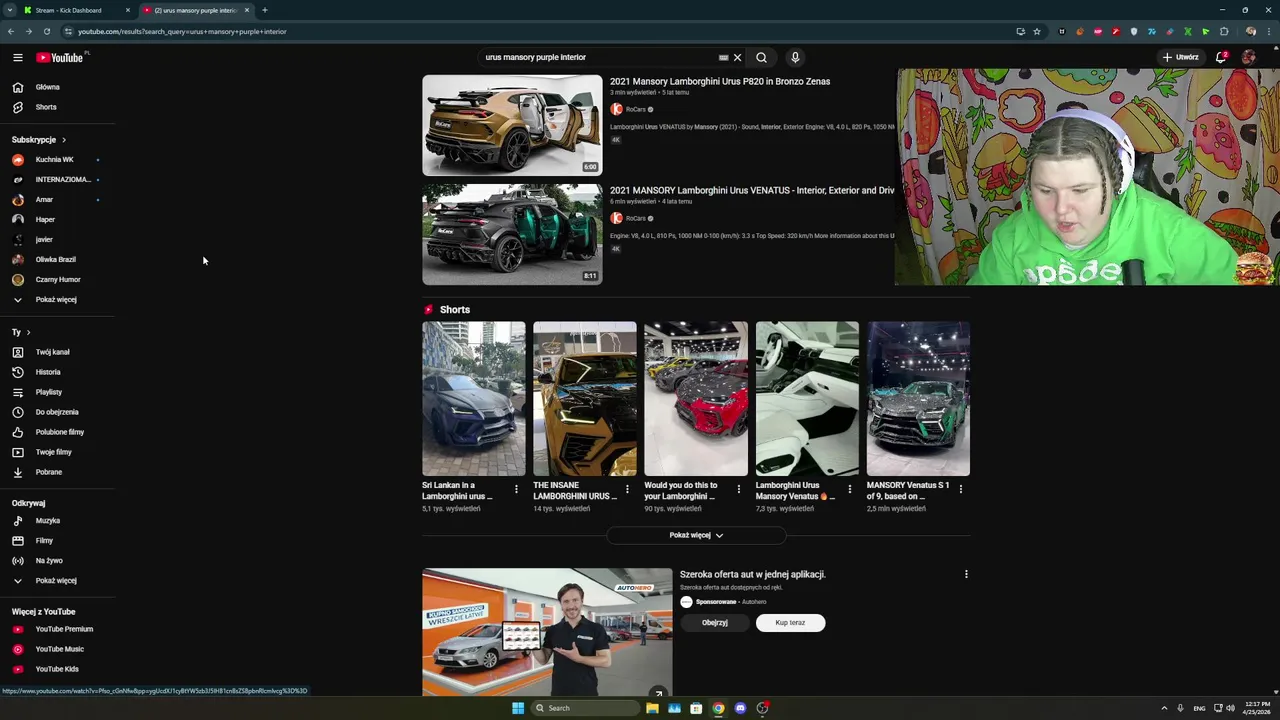
Task: Open the Windows Start menu
Action: pos(518,708)
